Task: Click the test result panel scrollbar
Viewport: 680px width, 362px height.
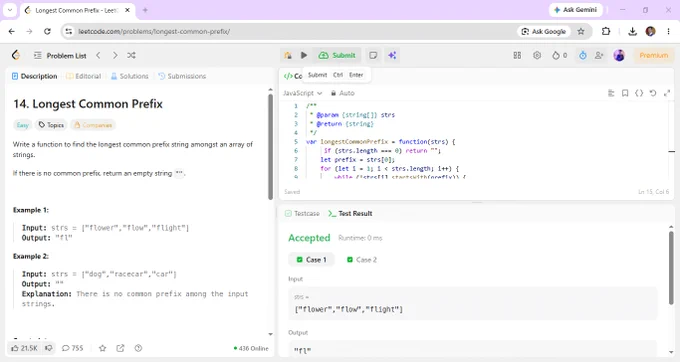Action: [x=671, y=268]
